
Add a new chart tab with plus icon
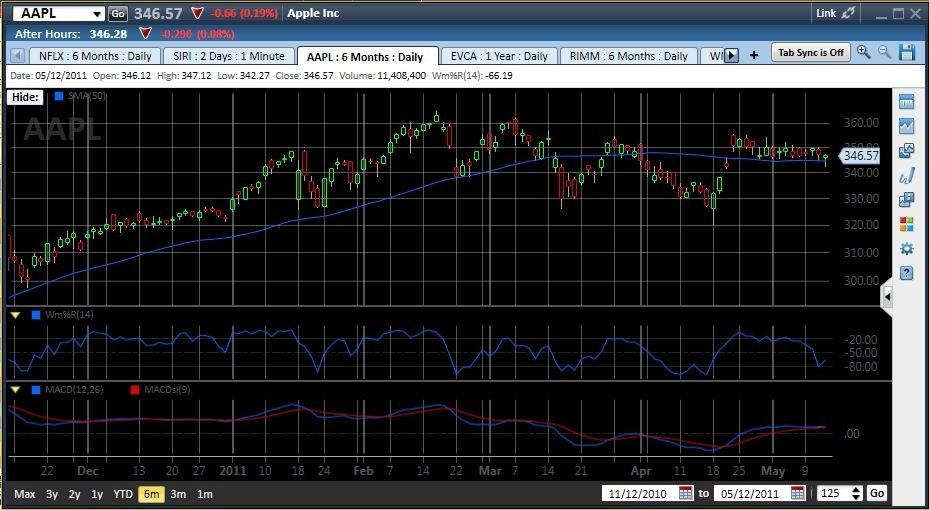point(754,55)
